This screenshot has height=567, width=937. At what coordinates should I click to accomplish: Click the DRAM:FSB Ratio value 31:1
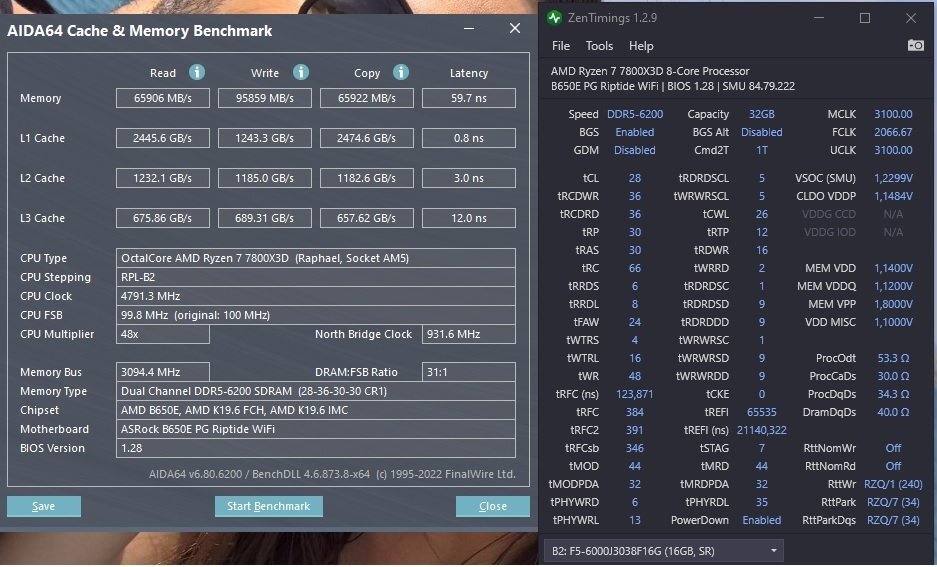[x=468, y=372]
